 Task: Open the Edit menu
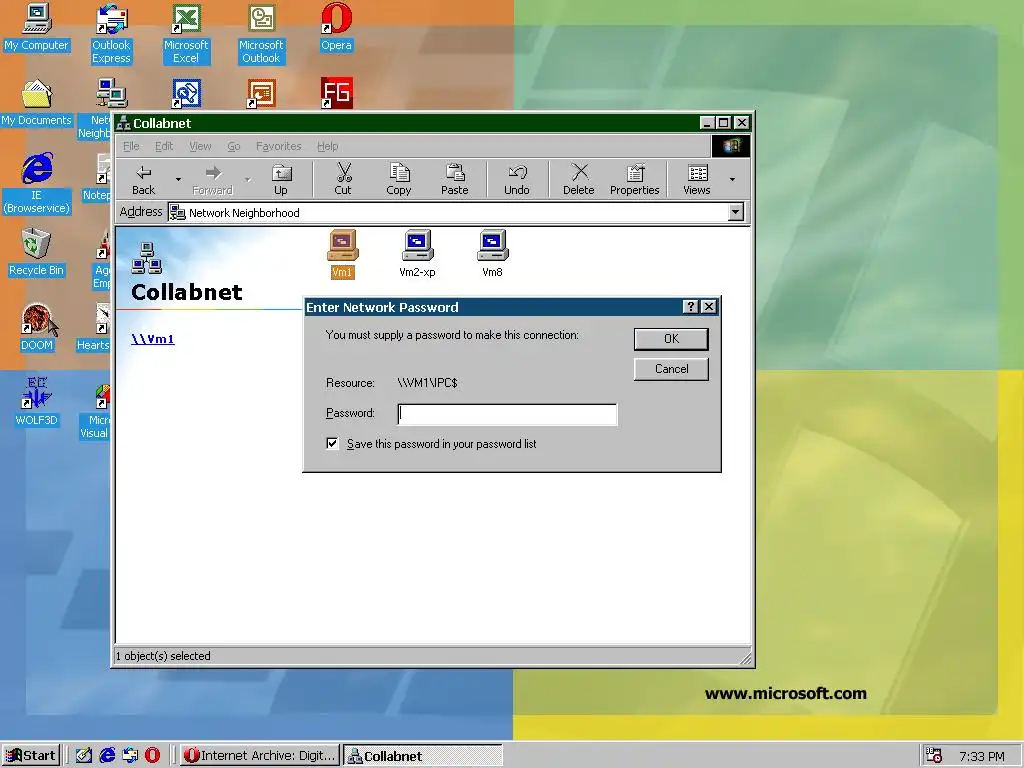tap(164, 146)
